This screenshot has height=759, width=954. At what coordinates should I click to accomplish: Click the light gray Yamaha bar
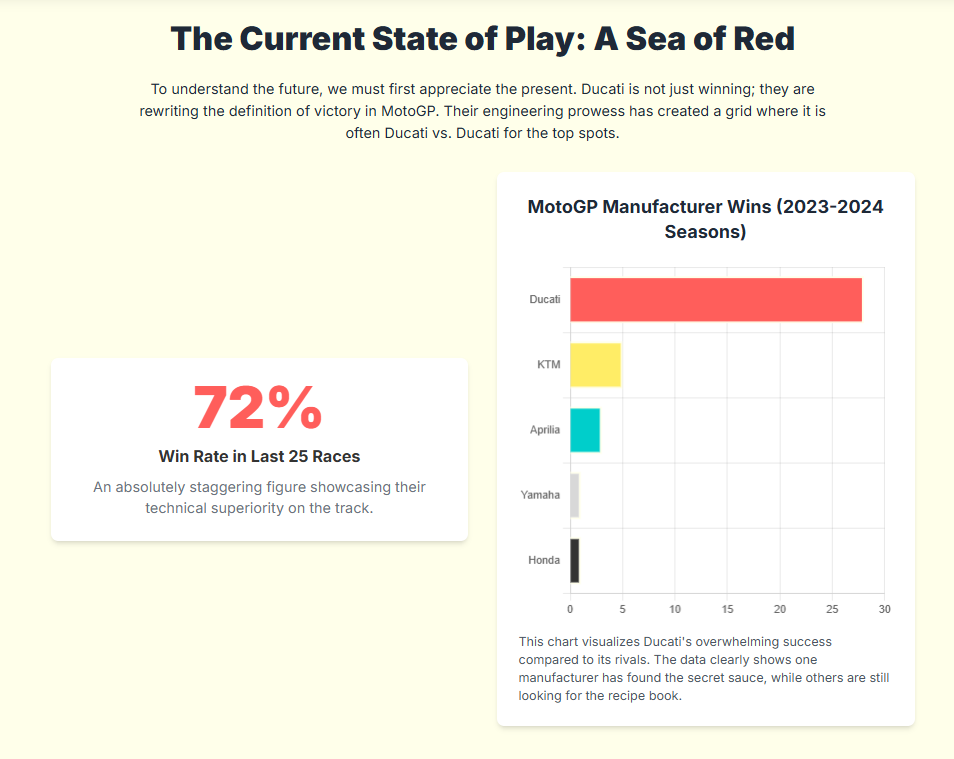click(574, 495)
